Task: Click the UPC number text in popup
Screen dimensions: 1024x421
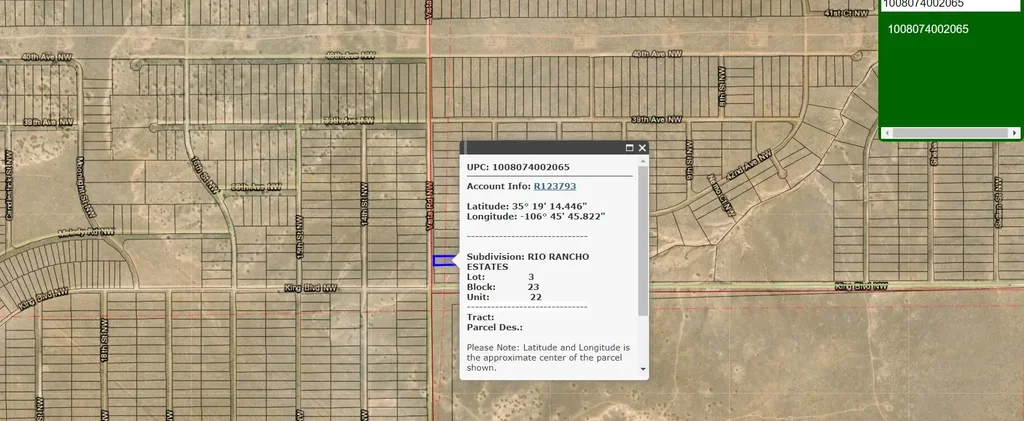Action: point(531,166)
